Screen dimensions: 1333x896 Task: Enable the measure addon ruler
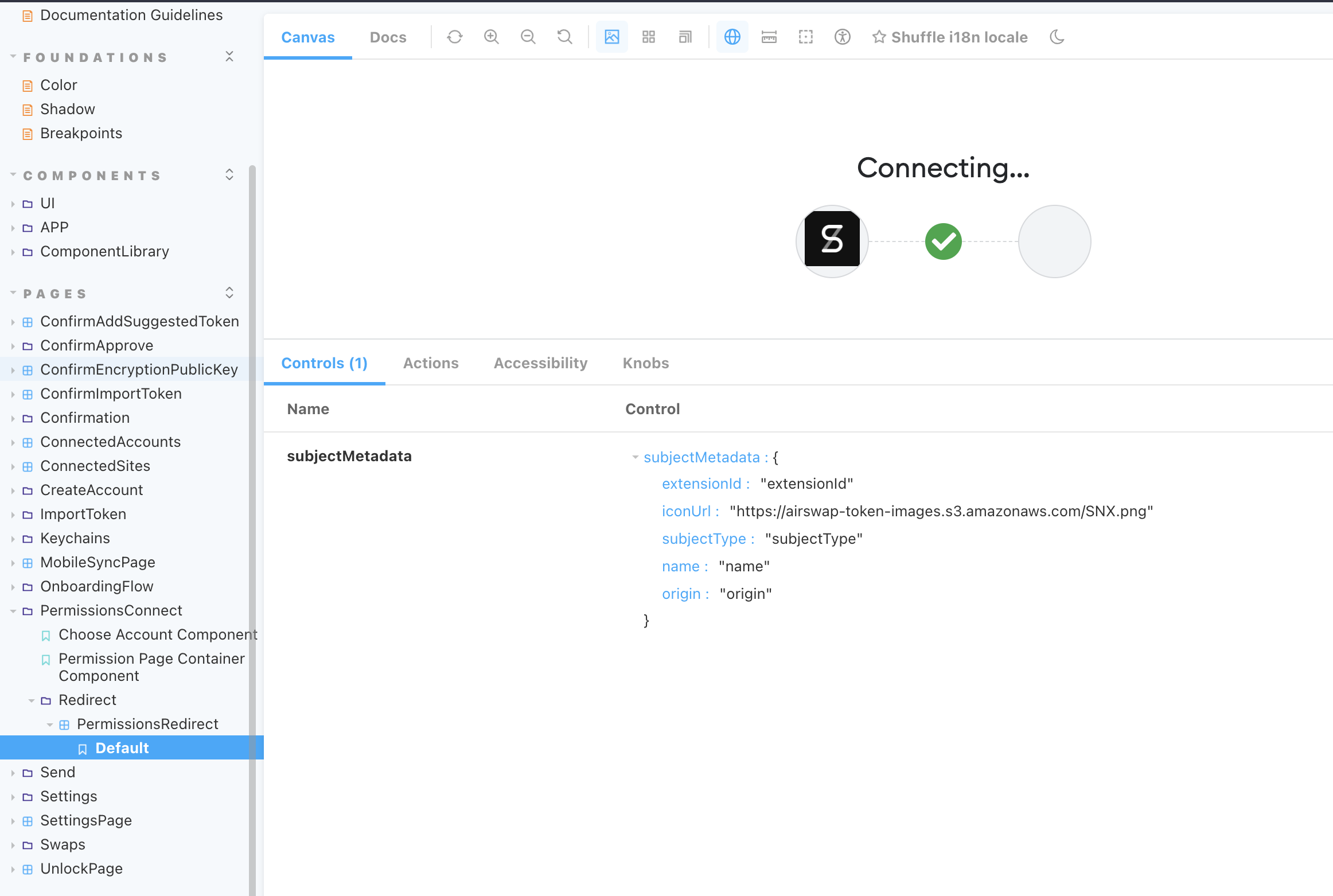(769, 36)
